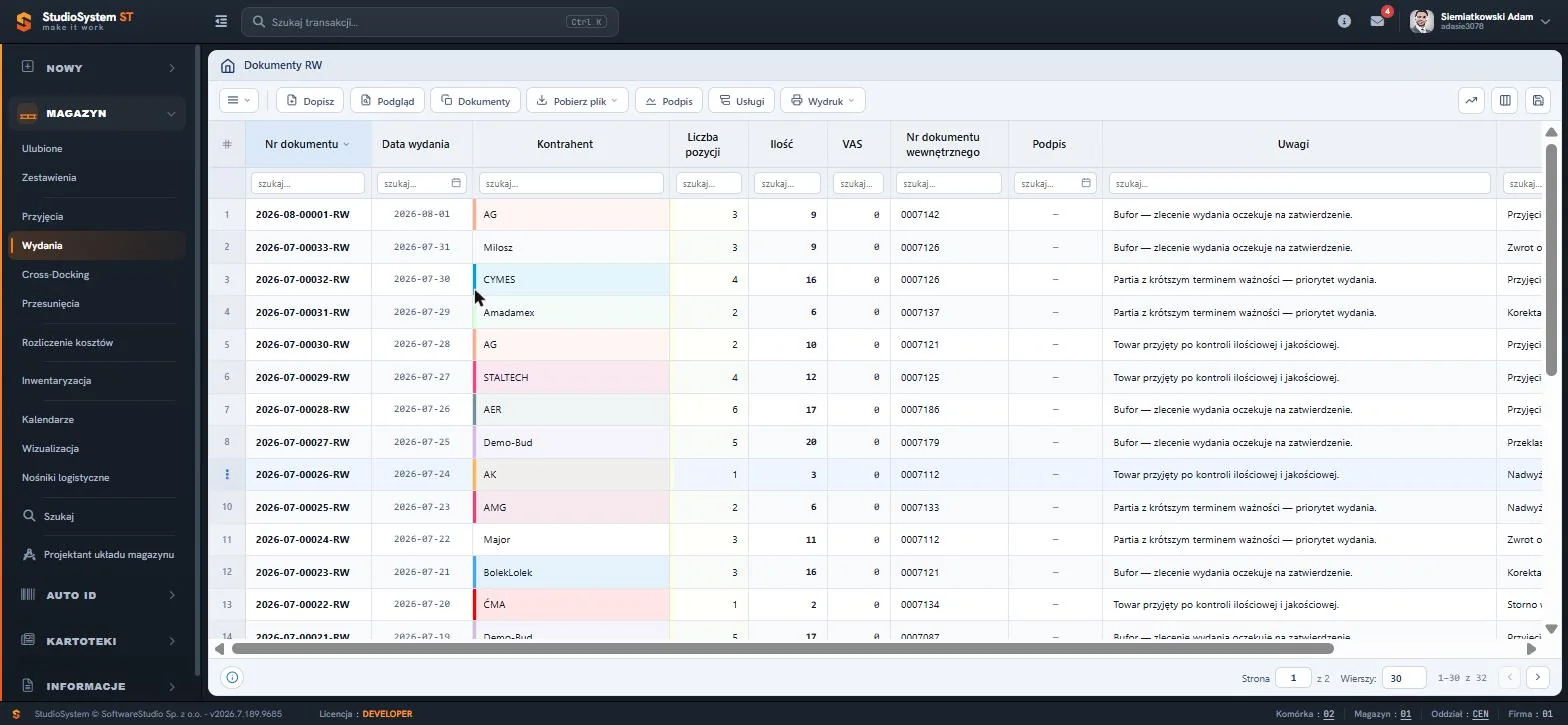The image size is (1568, 725).
Task: Click date 2026-07-23 cell
Action: pos(421,507)
